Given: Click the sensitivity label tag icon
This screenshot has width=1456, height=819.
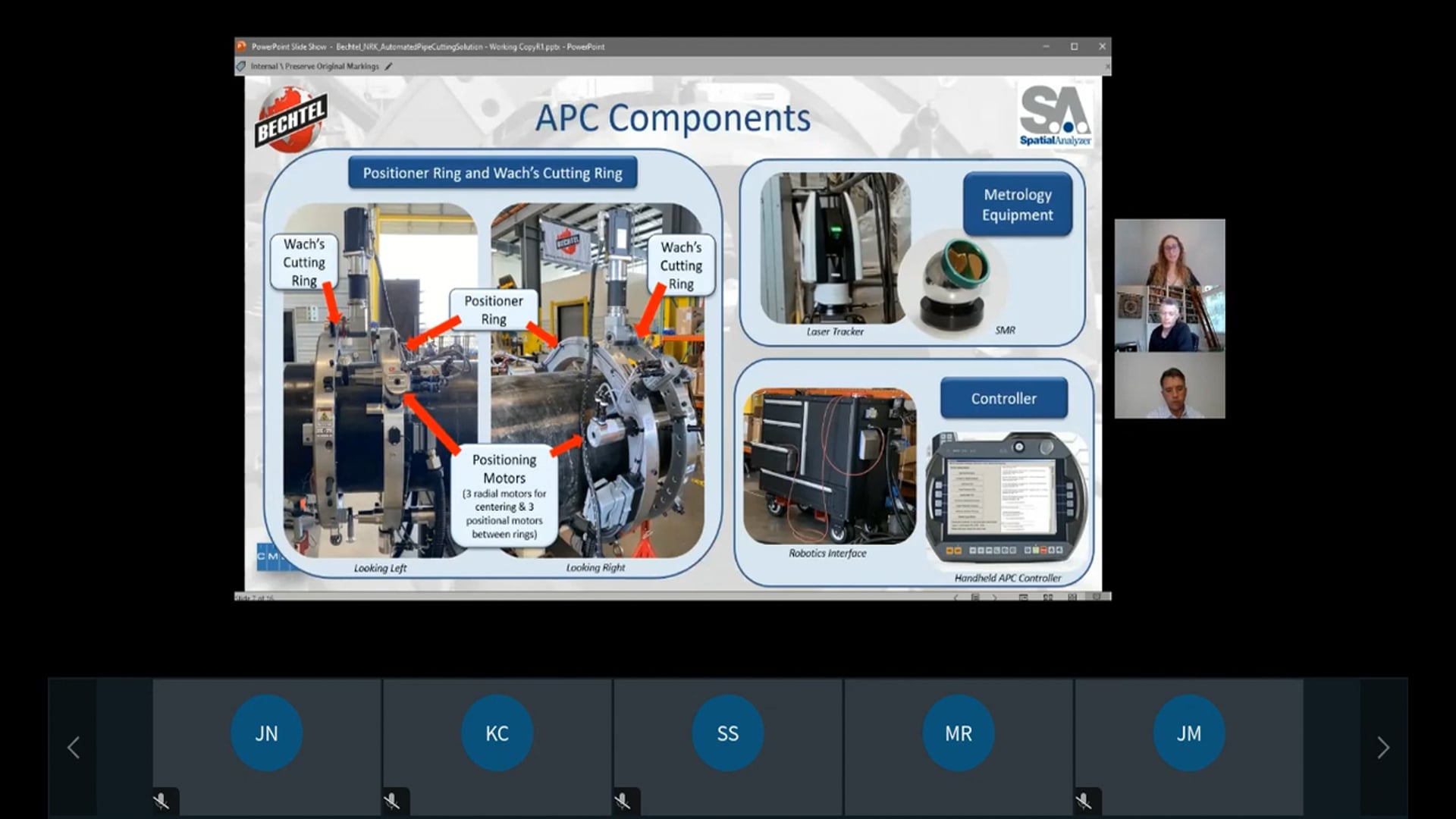Looking at the screenshot, I should 241,66.
